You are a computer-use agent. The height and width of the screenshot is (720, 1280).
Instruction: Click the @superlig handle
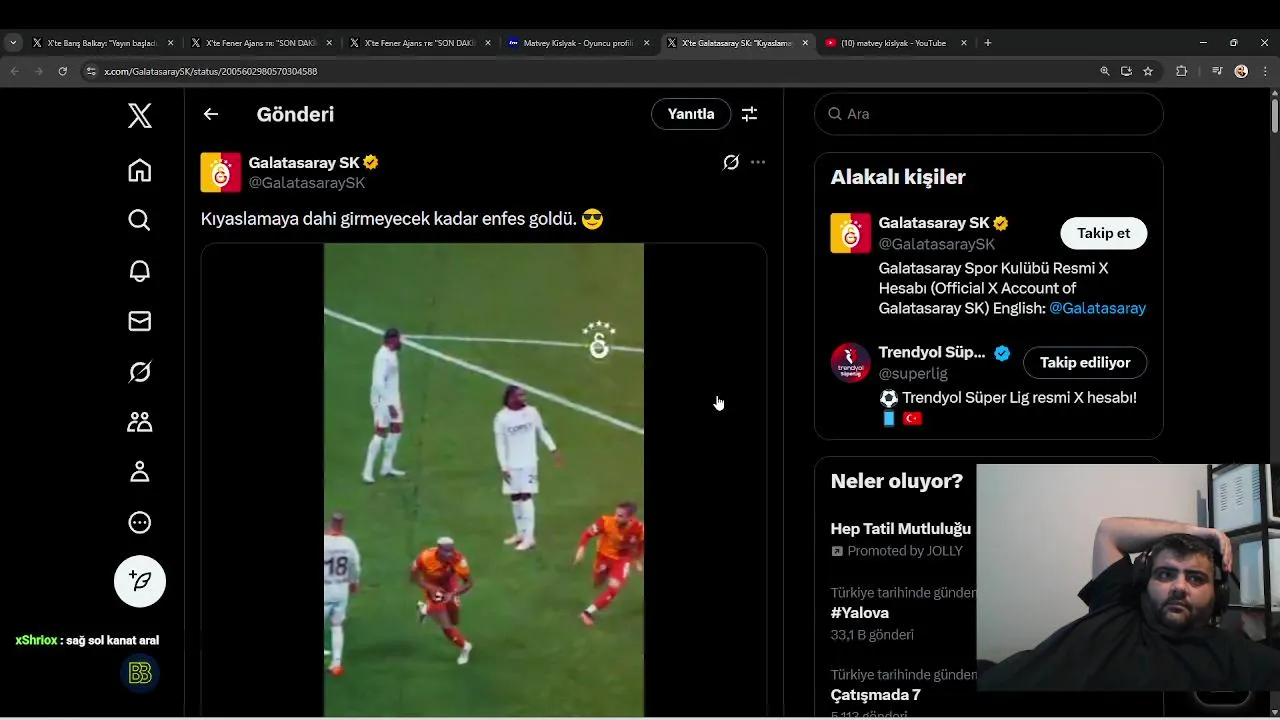913,373
